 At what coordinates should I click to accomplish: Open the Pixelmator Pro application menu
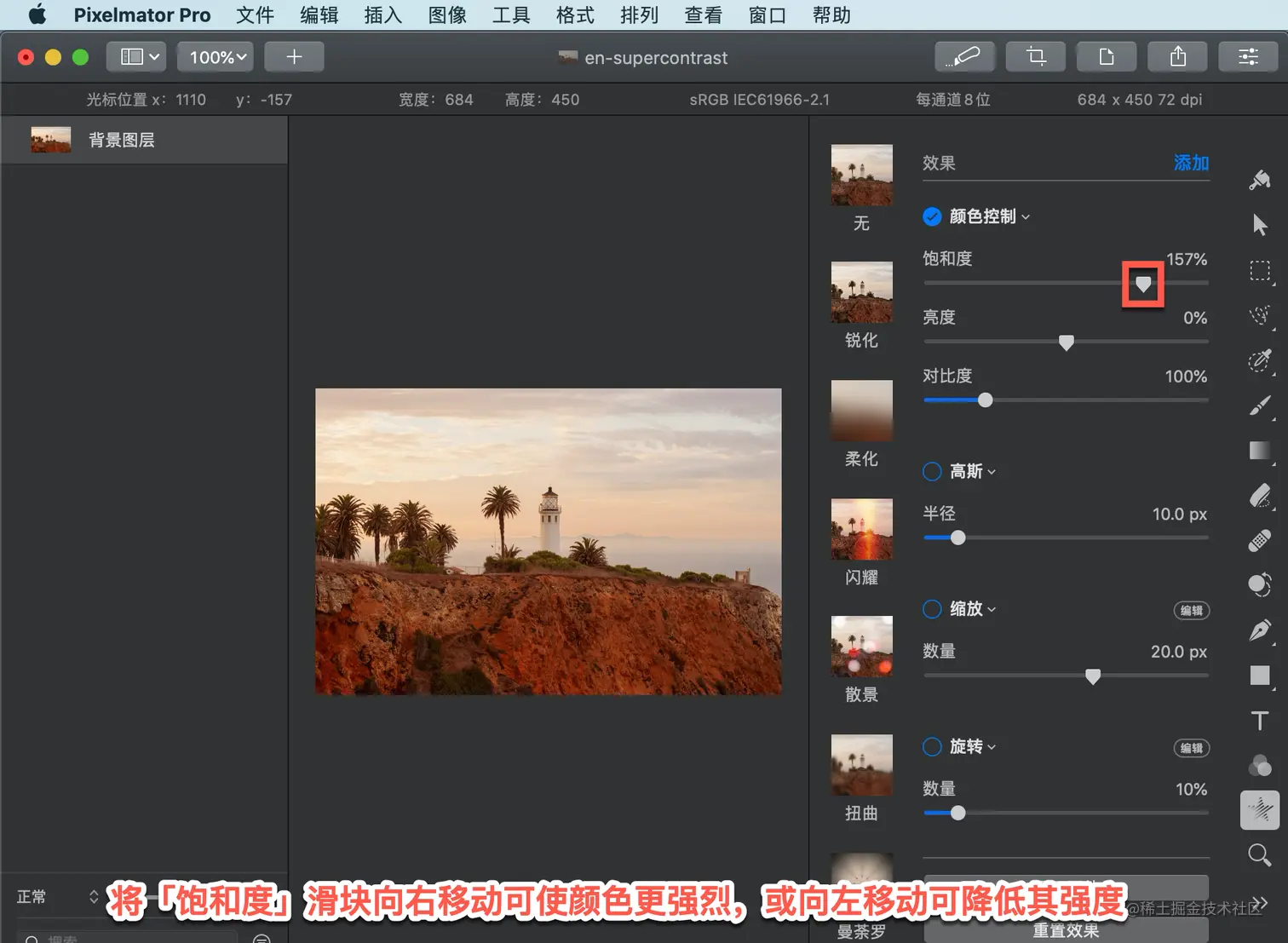142,14
